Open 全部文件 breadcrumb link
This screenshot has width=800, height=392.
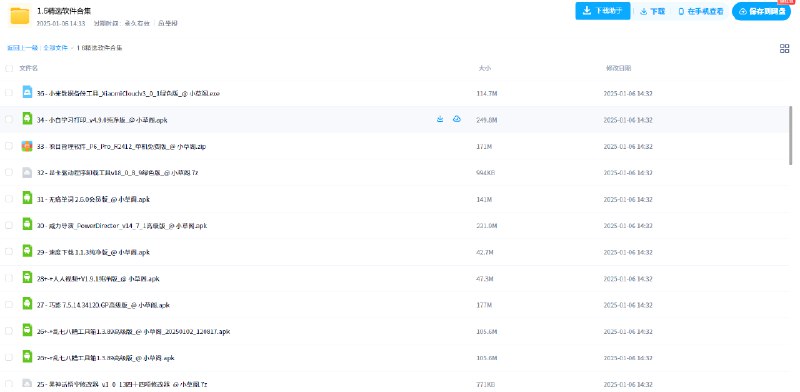tap(56, 48)
